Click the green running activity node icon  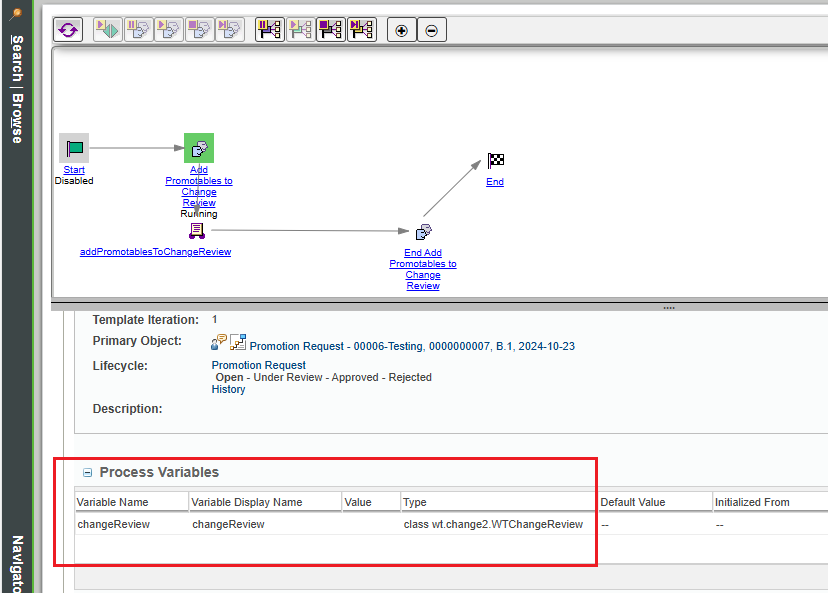point(198,147)
